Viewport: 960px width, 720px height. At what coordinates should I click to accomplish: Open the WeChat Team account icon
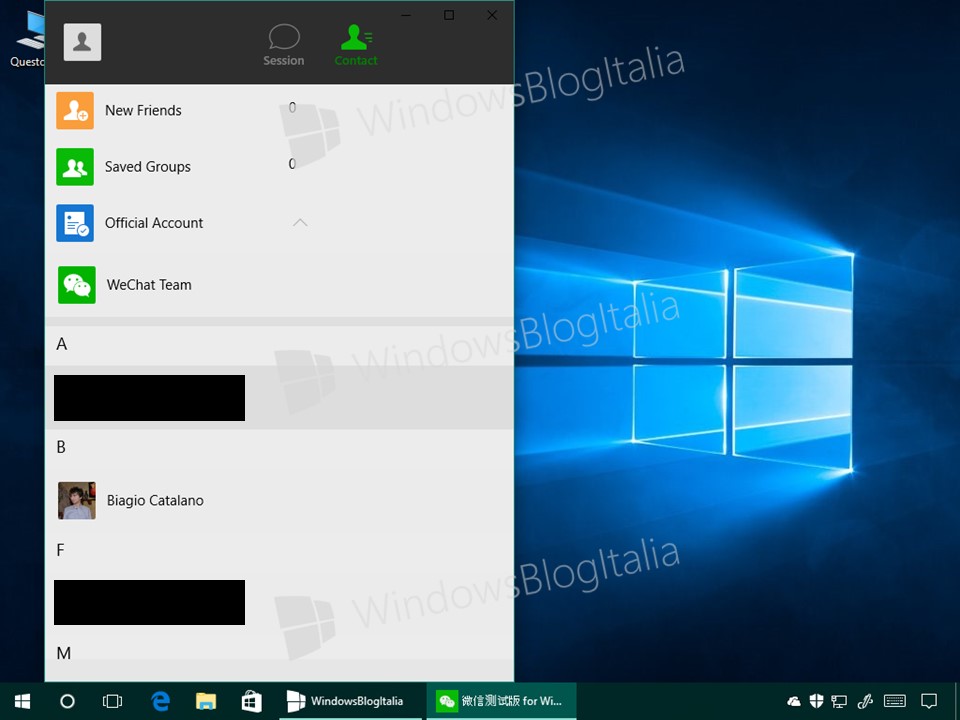coord(77,285)
